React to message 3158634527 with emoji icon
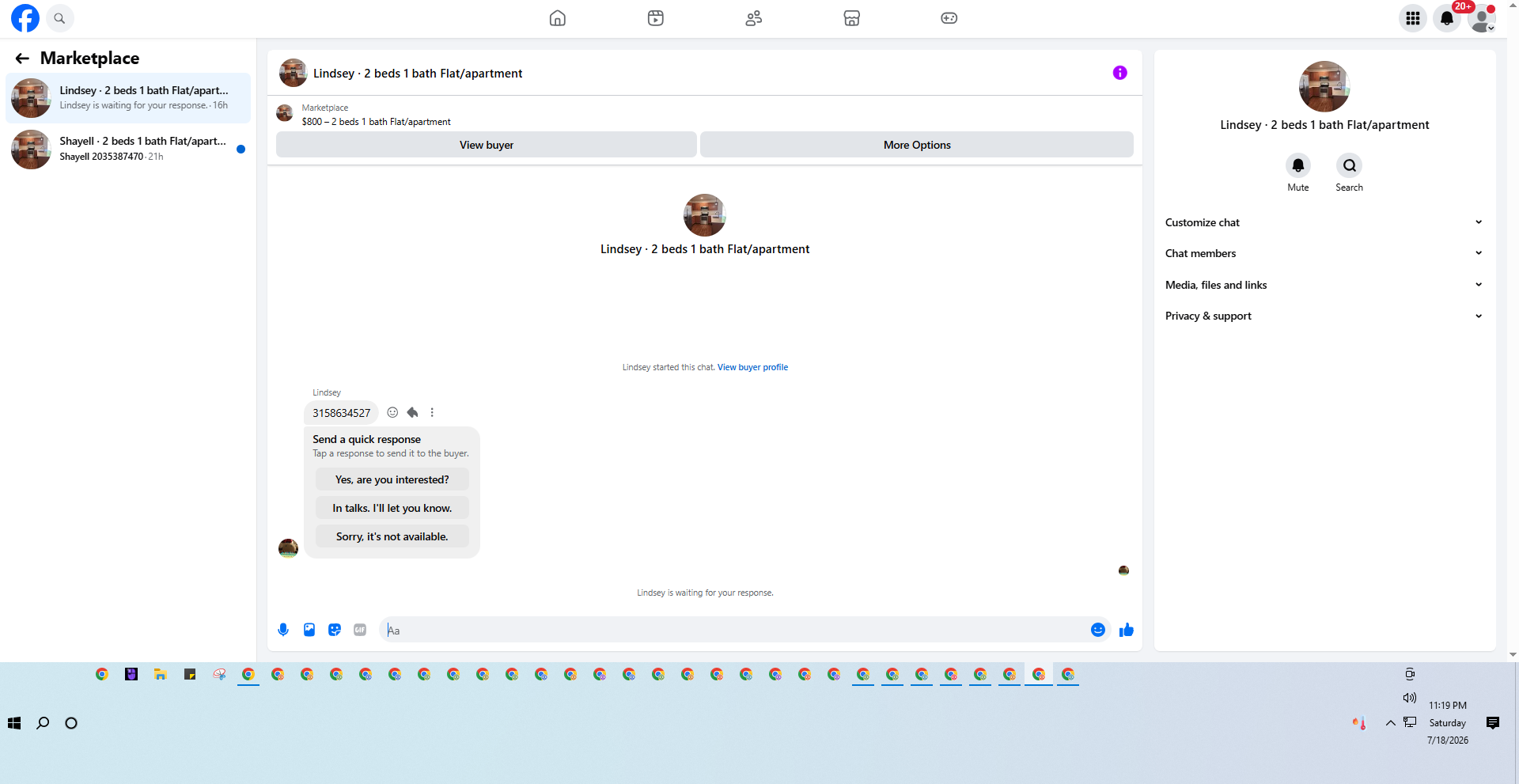Viewport: 1519px width, 784px height. [x=392, y=412]
